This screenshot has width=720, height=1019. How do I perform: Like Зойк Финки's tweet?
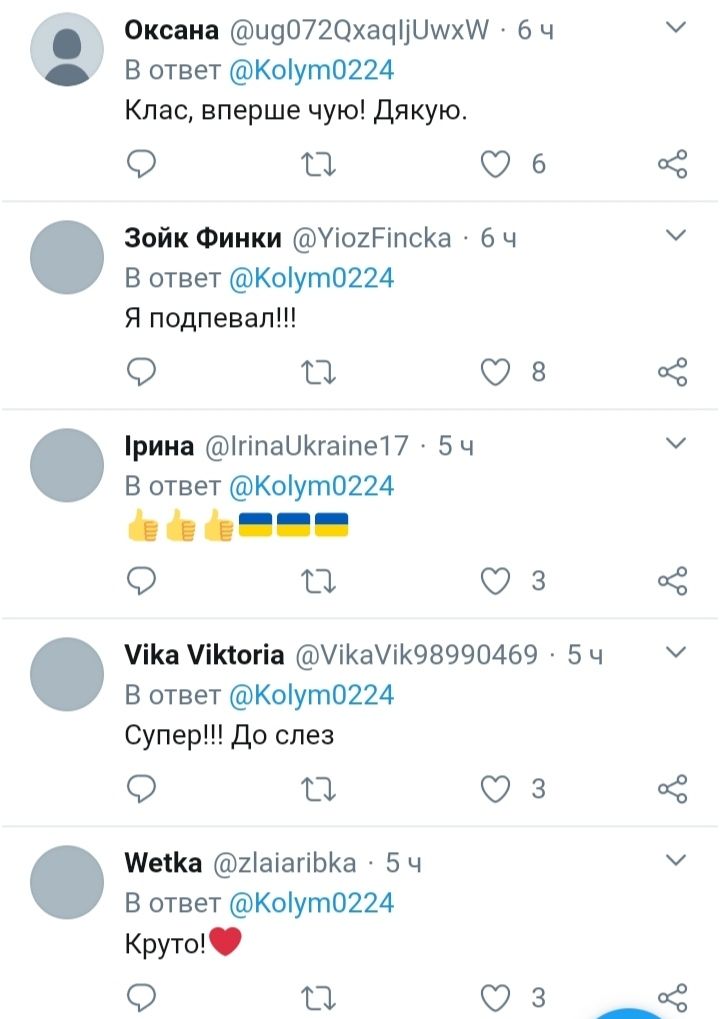[x=496, y=372]
